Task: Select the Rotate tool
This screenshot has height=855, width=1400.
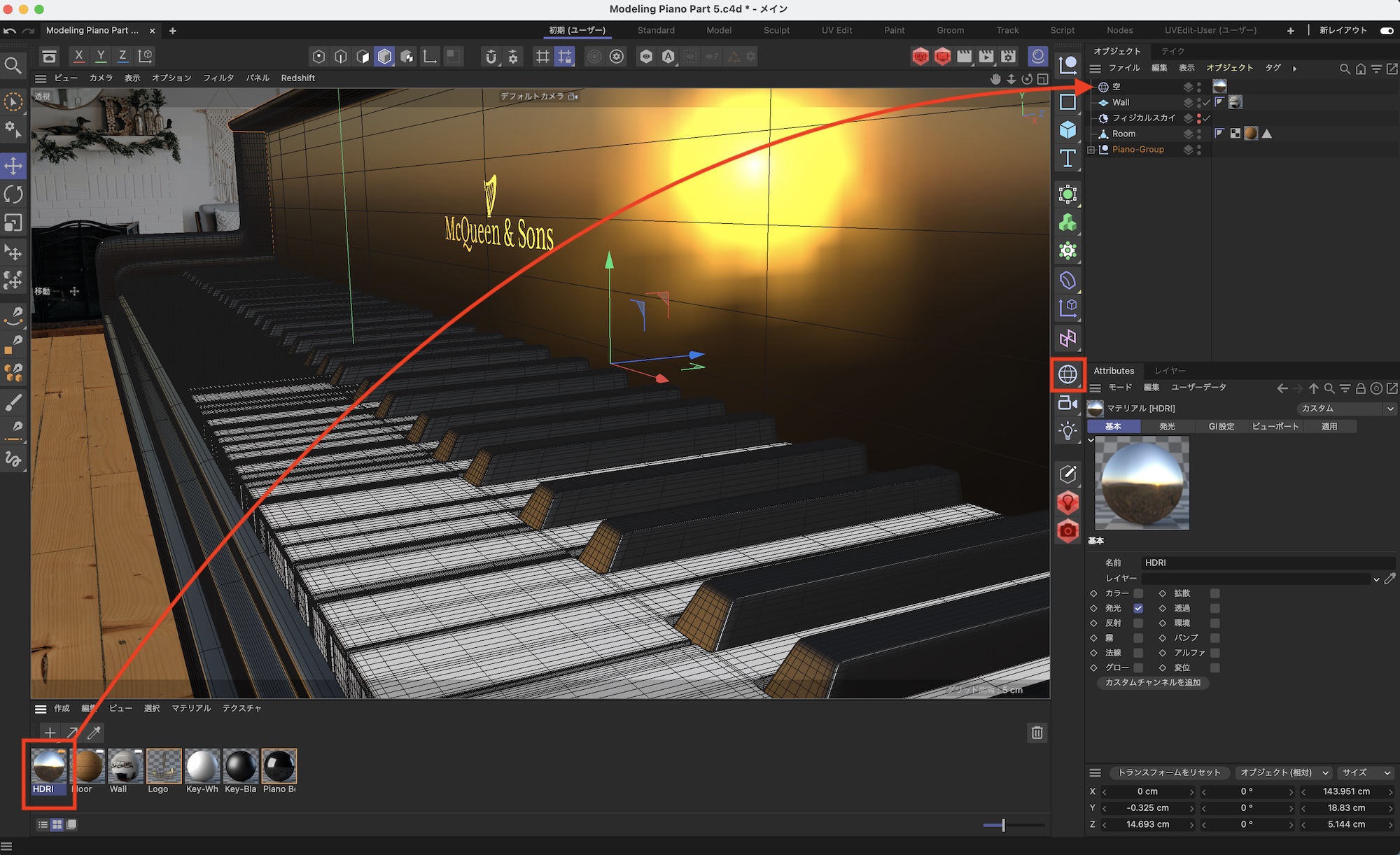Action: click(x=13, y=194)
